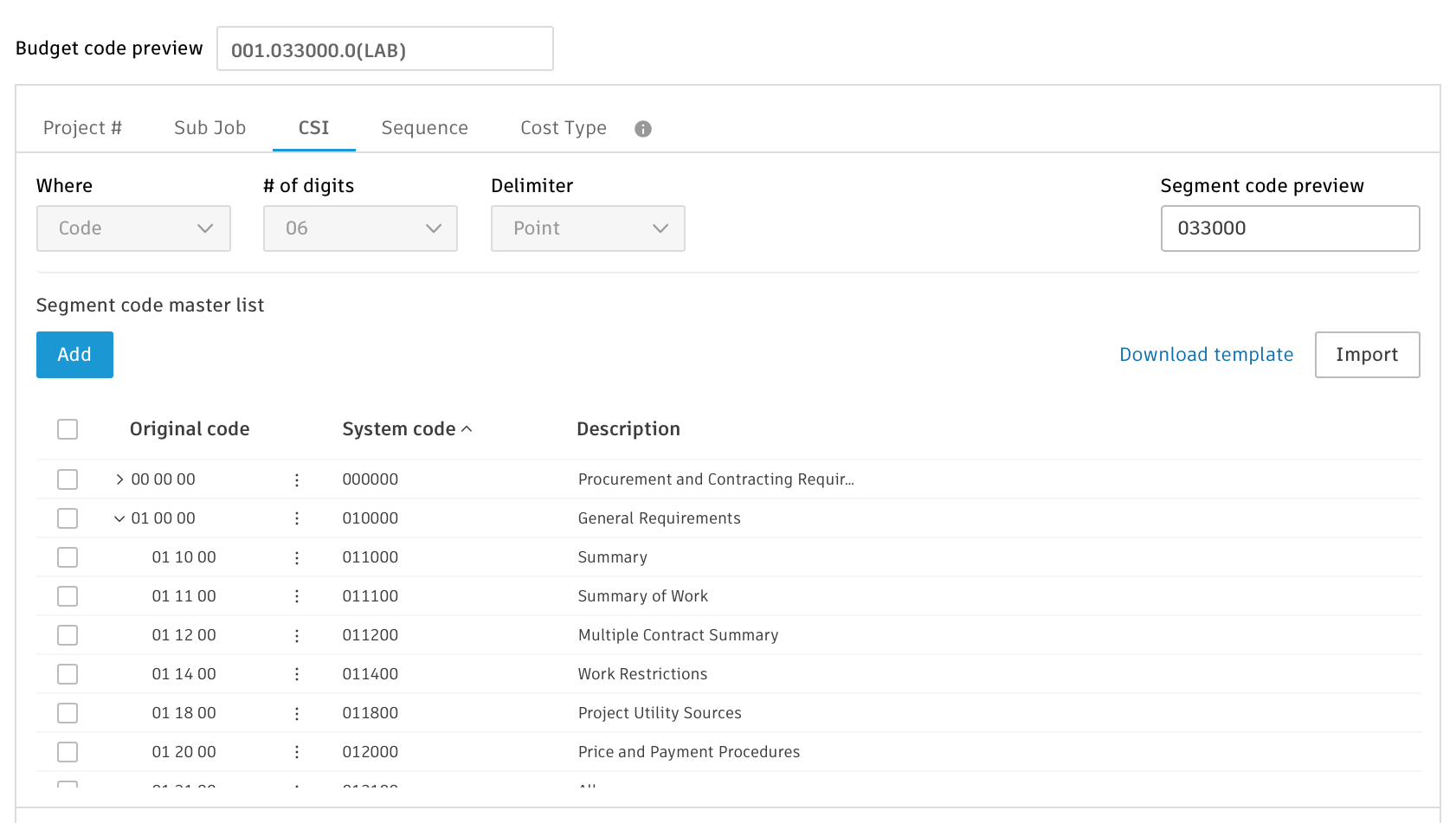Open the more menu for Work Restrictions row
Viewport: 1456px width, 823px height.
tap(297, 675)
